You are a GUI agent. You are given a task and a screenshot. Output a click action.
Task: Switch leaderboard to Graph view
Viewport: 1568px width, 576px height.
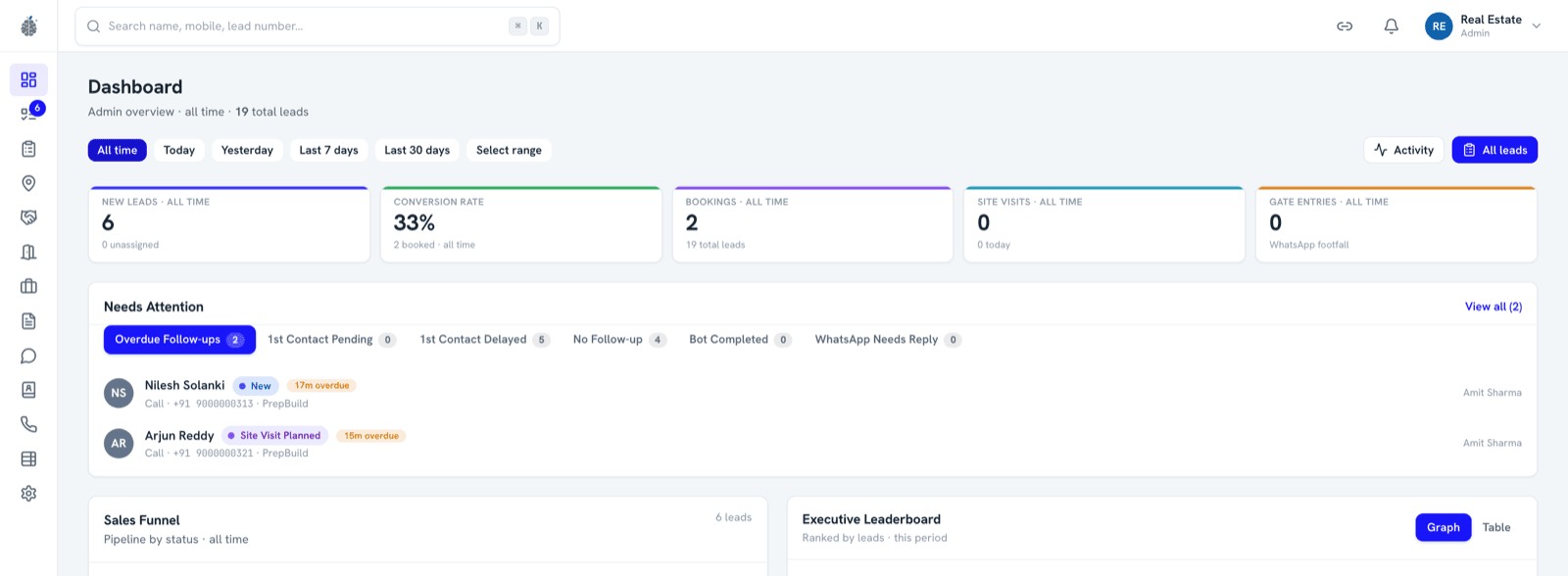(x=1444, y=527)
